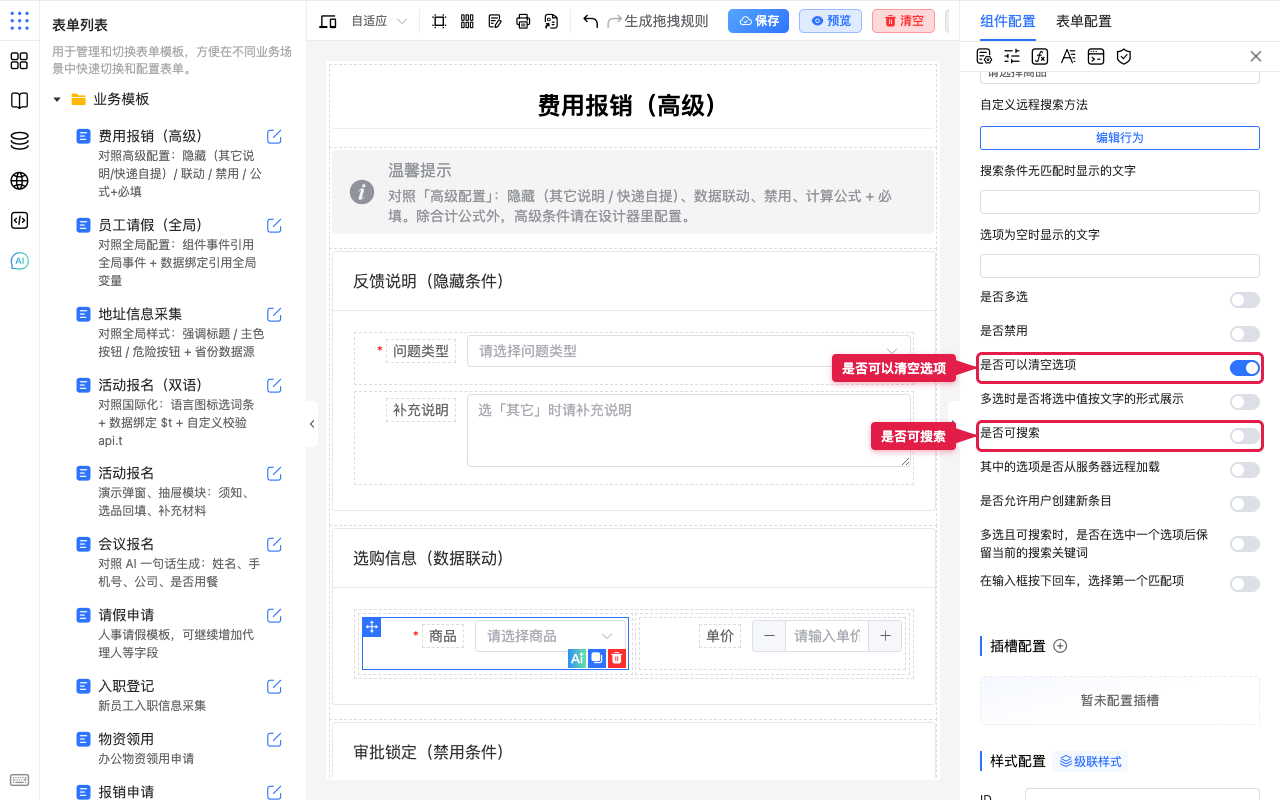Open the sliders settings icon in config panel
The width and height of the screenshot is (1280, 800).
(x=1012, y=57)
